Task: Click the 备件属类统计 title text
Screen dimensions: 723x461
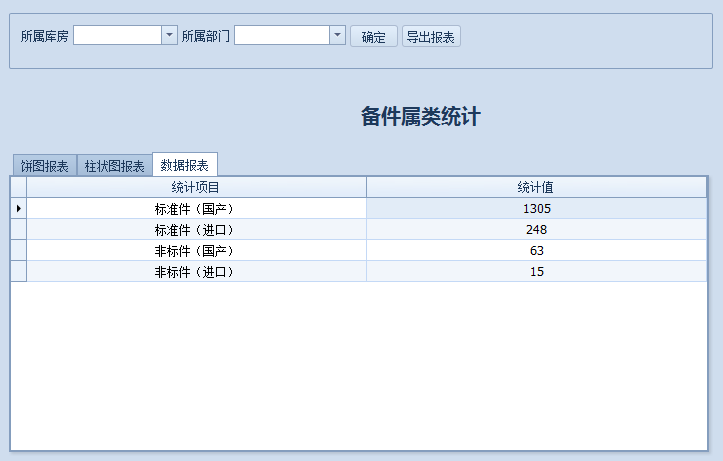Action: pyautogui.click(x=421, y=116)
